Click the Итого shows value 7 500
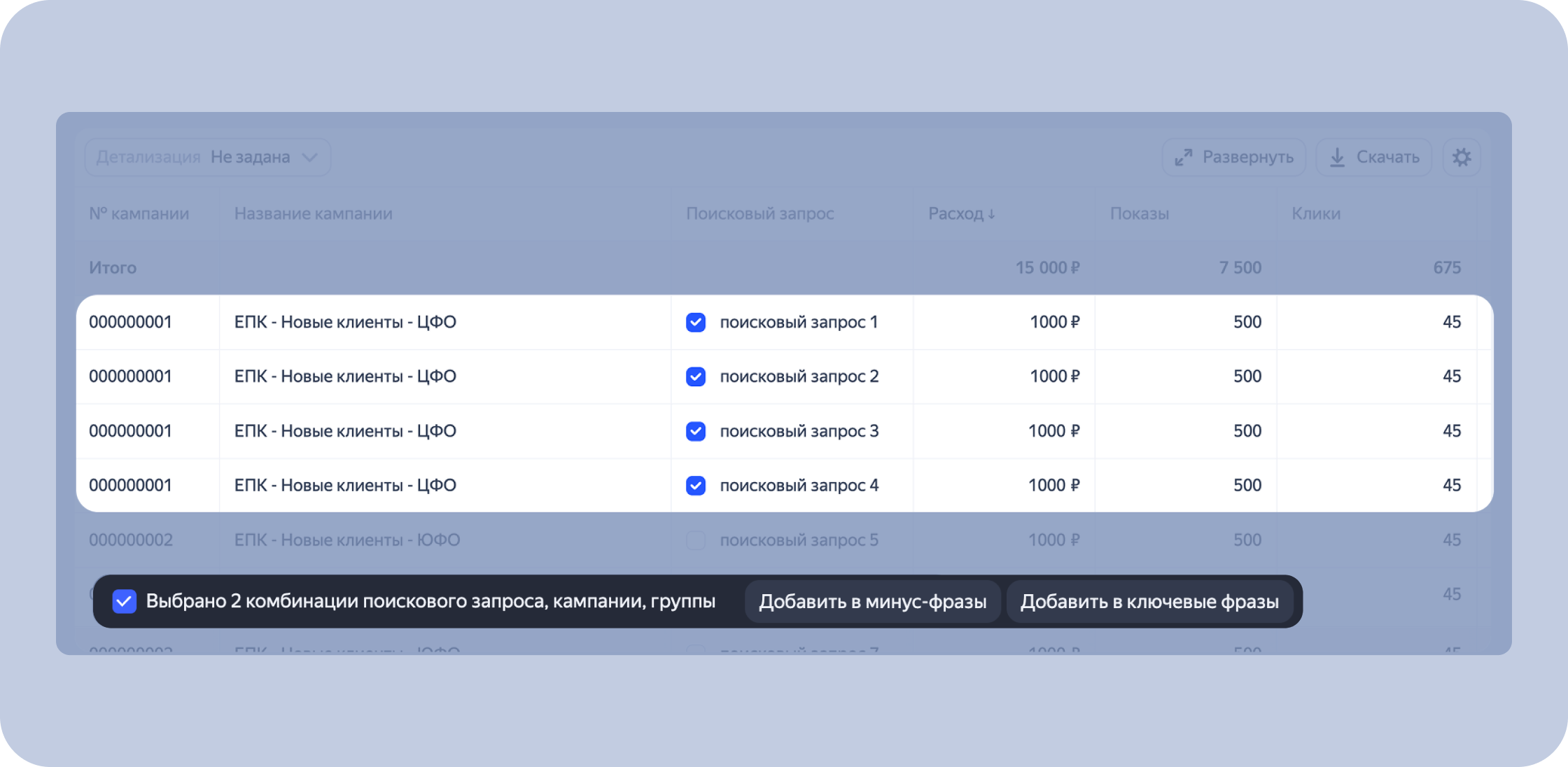 click(x=1240, y=267)
